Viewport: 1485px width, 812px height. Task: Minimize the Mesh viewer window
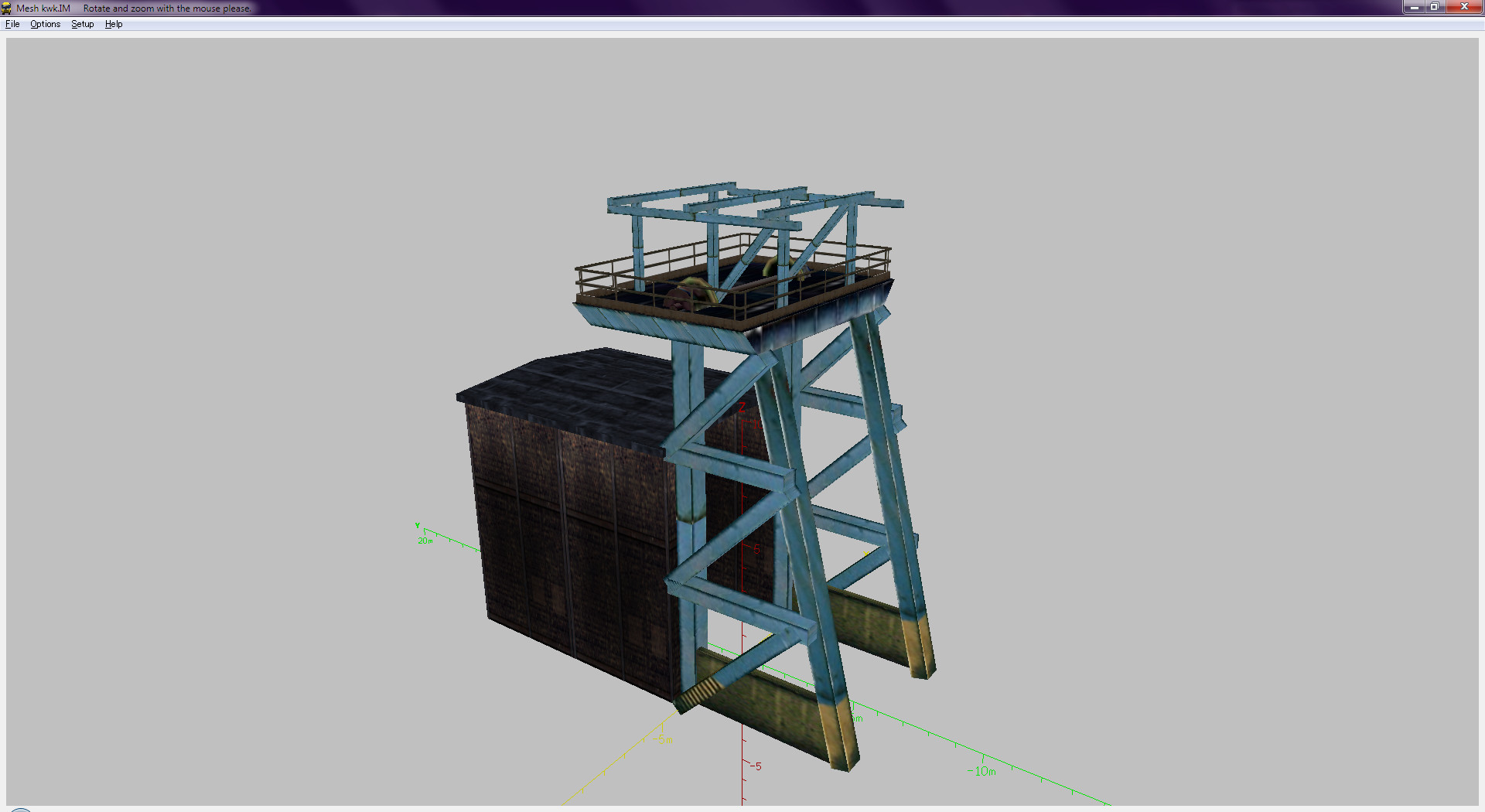(x=1414, y=7)
